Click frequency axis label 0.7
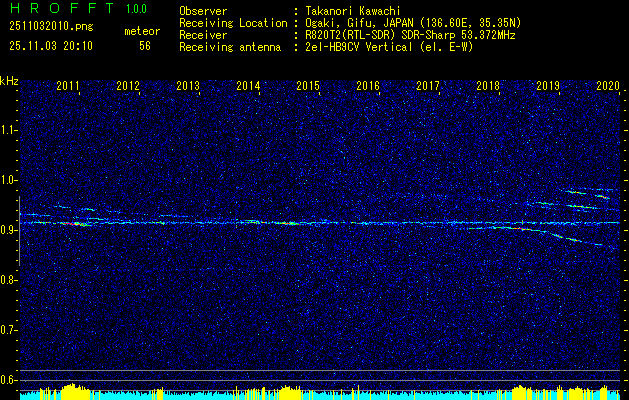Screen dimensions: 629x400 click(x=9, y=330)
